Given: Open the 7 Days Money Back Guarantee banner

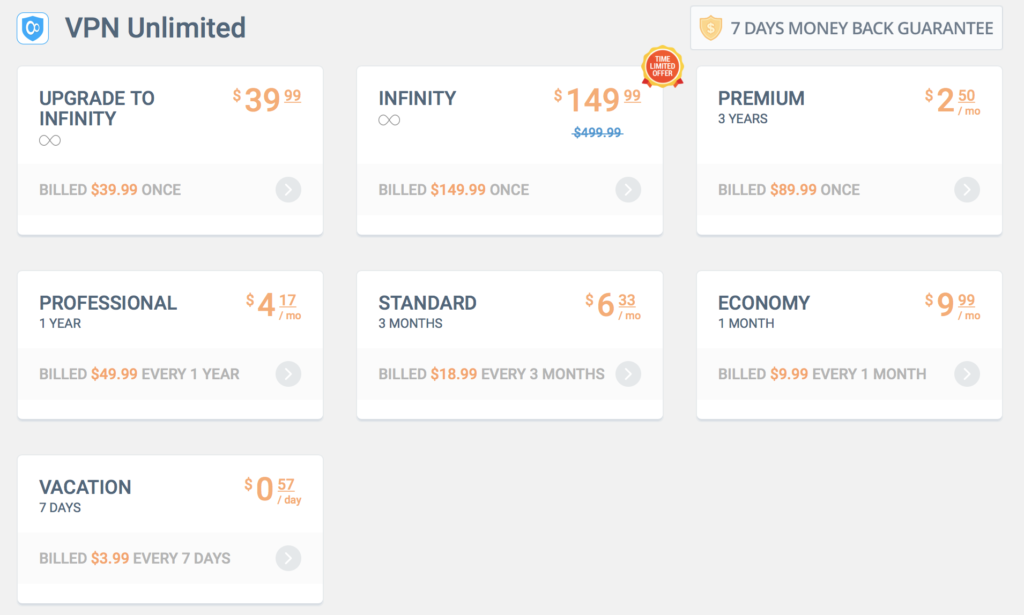Looking at the screenshot, I should click(846, 28).
